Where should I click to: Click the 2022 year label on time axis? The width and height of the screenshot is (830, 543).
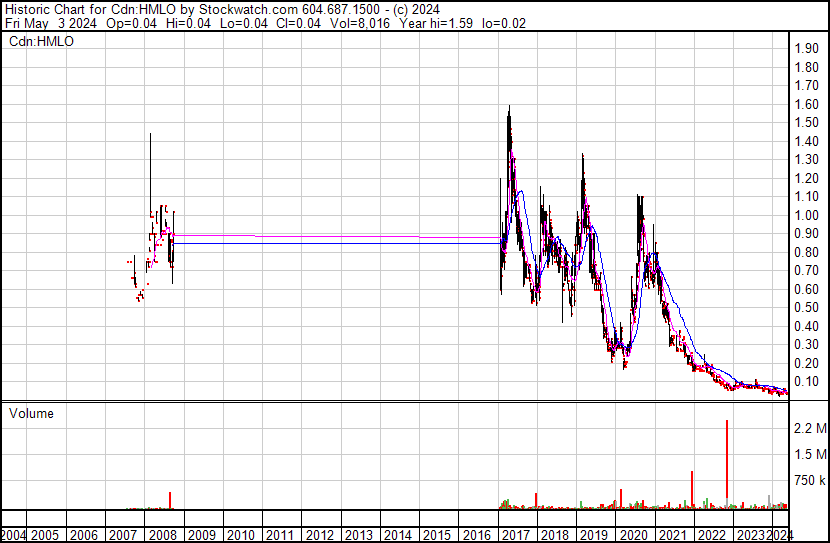712,535
